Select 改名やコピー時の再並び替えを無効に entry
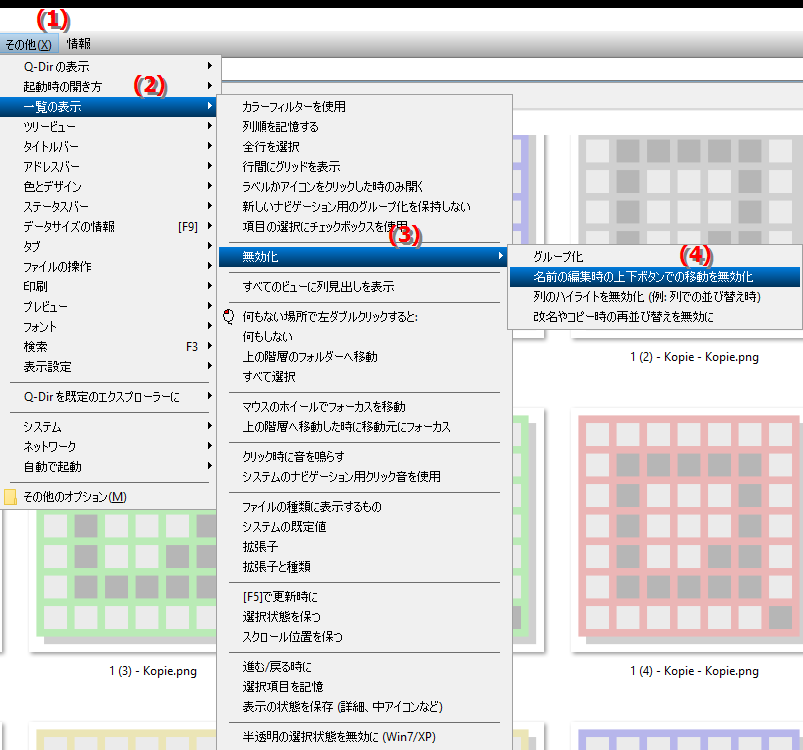This screenshot has width=803, height=750. [x=623, y=317]
